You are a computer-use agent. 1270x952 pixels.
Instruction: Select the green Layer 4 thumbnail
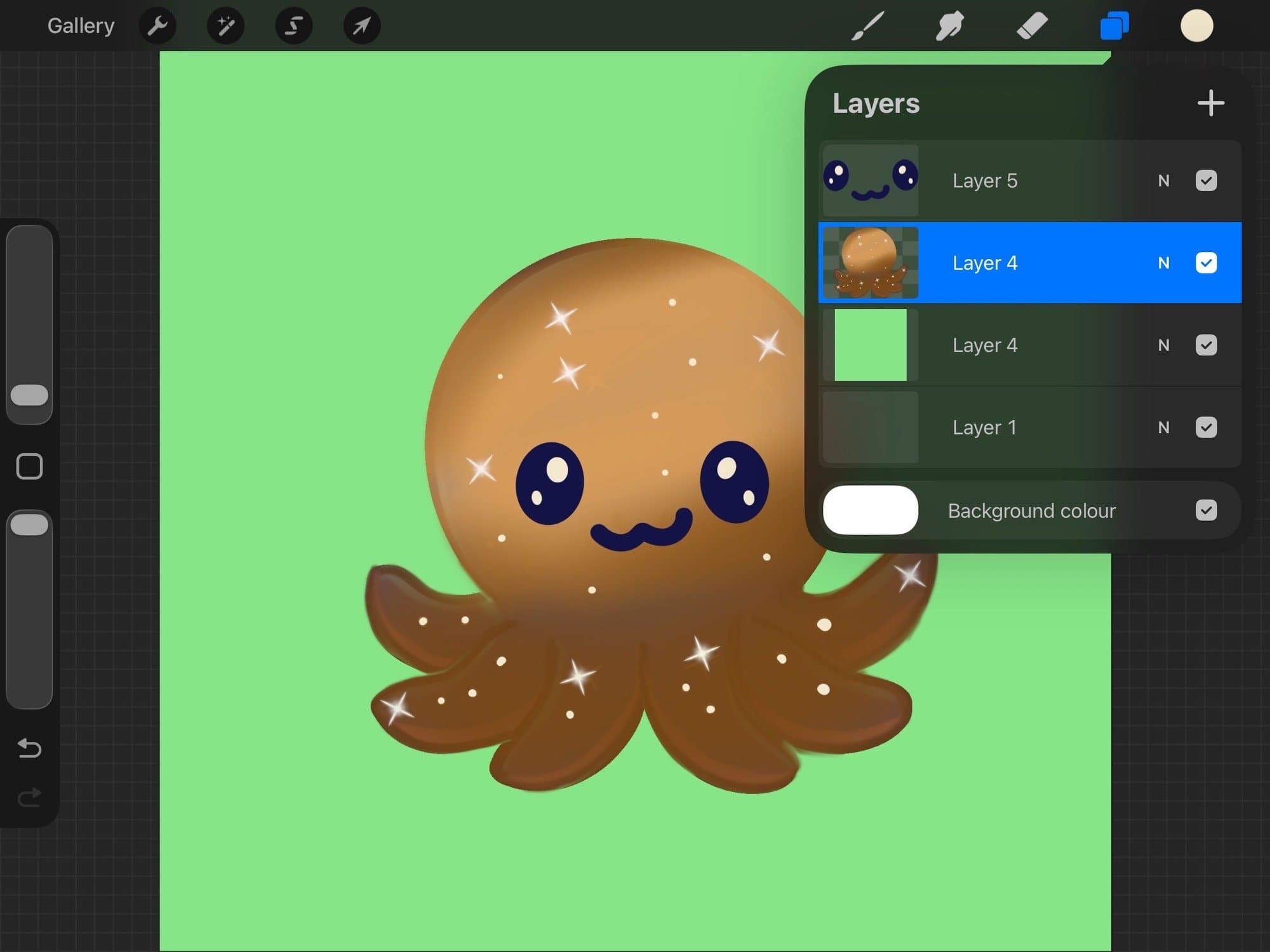(870, 345)
